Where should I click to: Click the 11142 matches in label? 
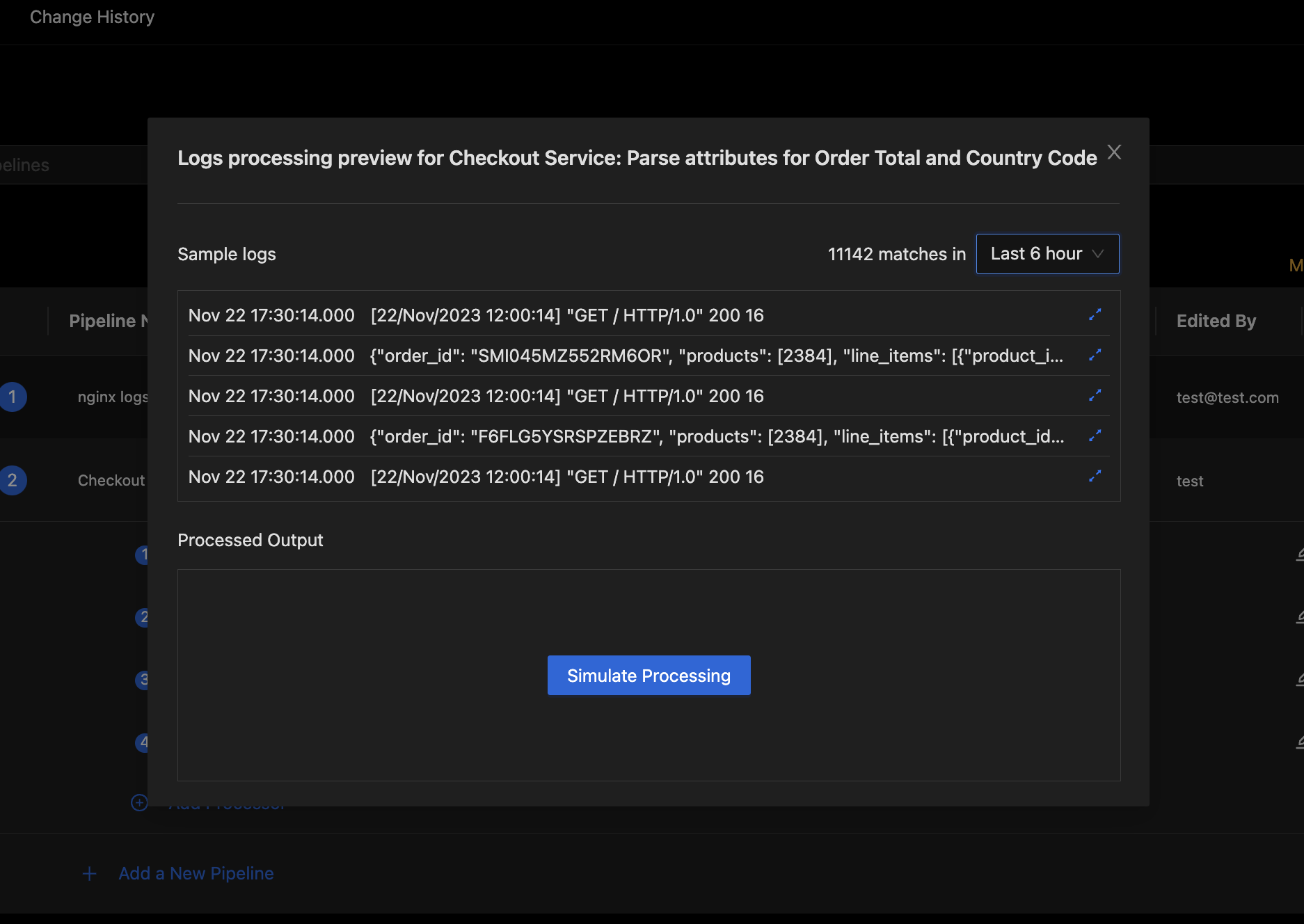point(897,254)
